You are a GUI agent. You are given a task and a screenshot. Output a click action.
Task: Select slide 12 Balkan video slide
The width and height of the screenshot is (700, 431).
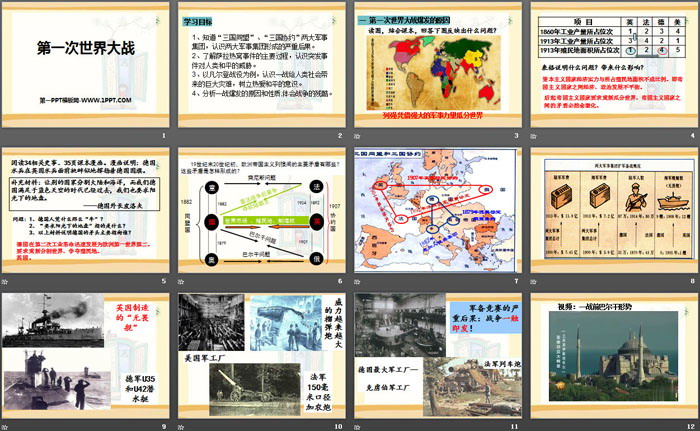pos(614,356)
